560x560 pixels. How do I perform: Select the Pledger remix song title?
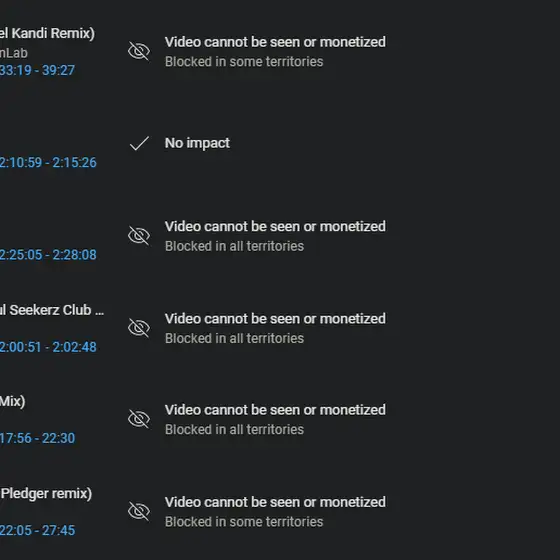coord(46,494)
